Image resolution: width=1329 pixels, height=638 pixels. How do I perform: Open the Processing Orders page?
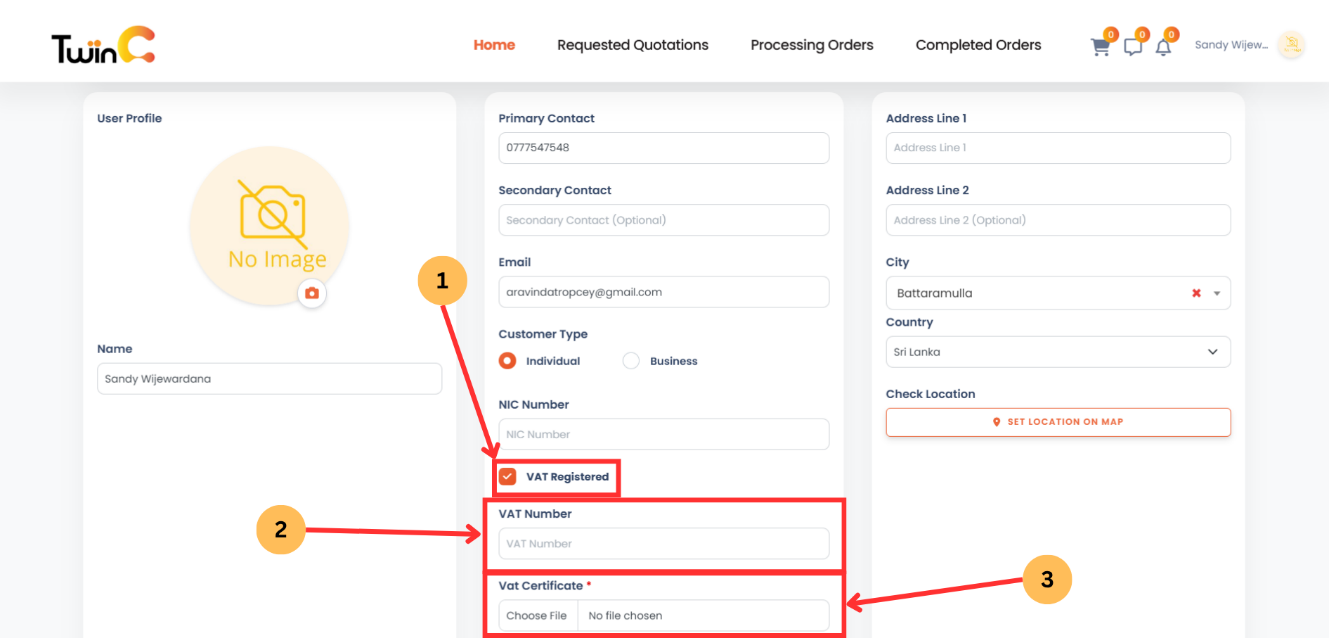pyautogui.click(x=811, y=44)
